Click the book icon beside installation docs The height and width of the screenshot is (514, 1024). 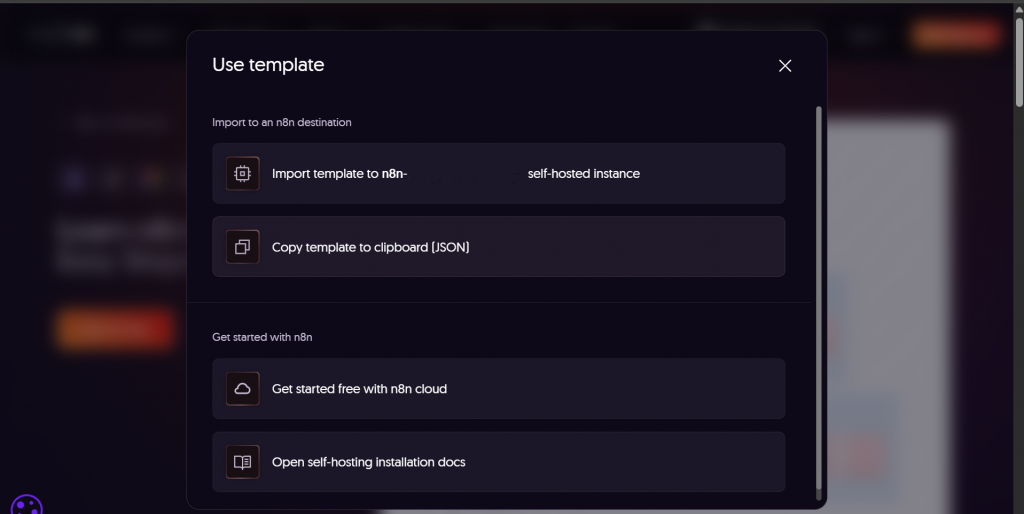tap(242, 462)
